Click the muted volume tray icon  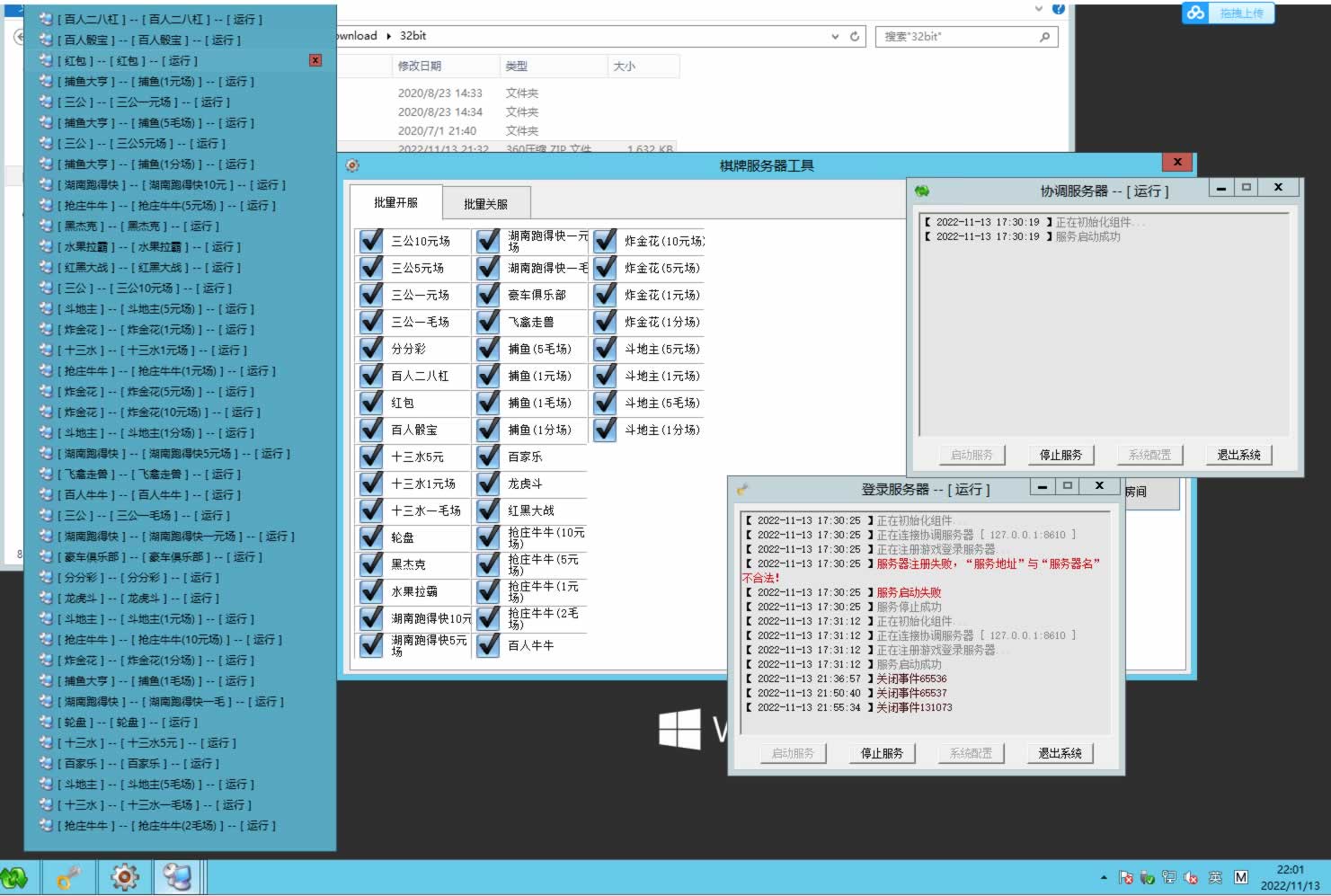point(1191,877)
